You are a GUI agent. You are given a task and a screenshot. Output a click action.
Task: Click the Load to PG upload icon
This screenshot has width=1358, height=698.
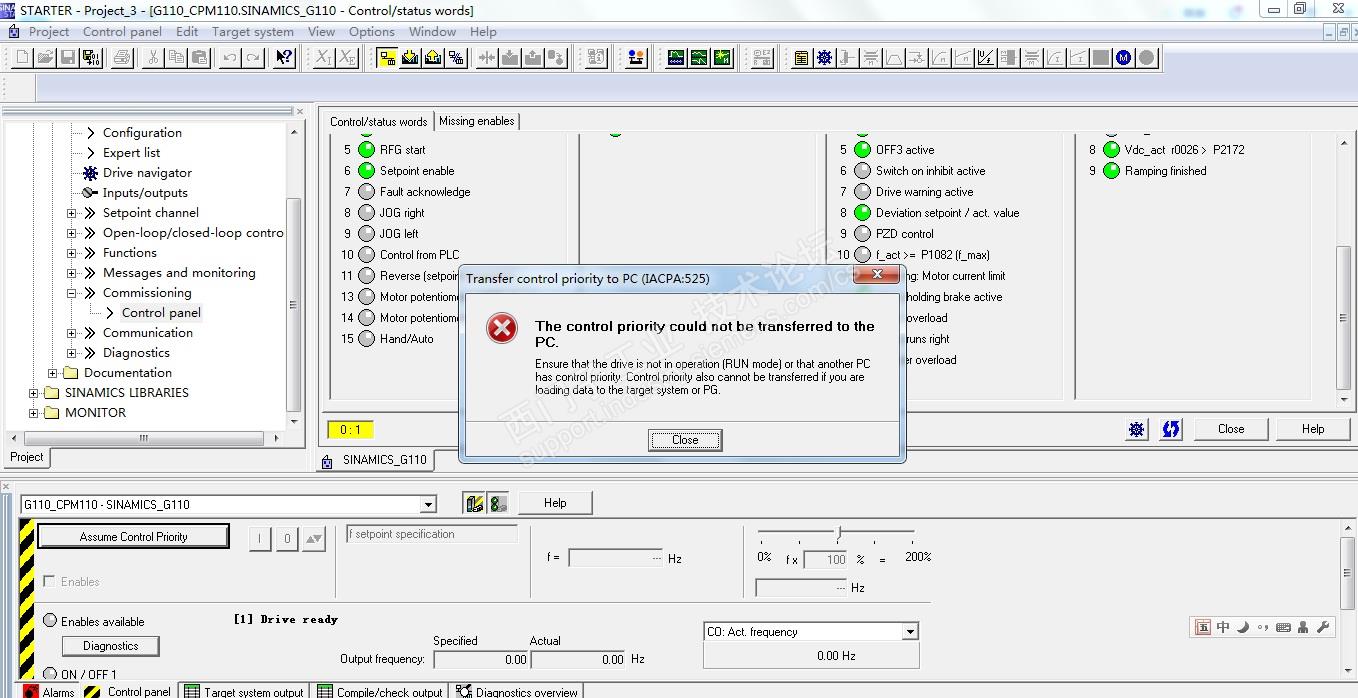(x=433, y=58)
